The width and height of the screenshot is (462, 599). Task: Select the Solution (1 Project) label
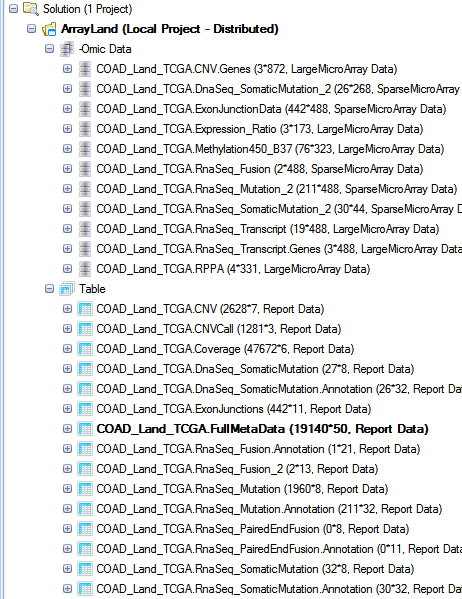tap(88, 9)
